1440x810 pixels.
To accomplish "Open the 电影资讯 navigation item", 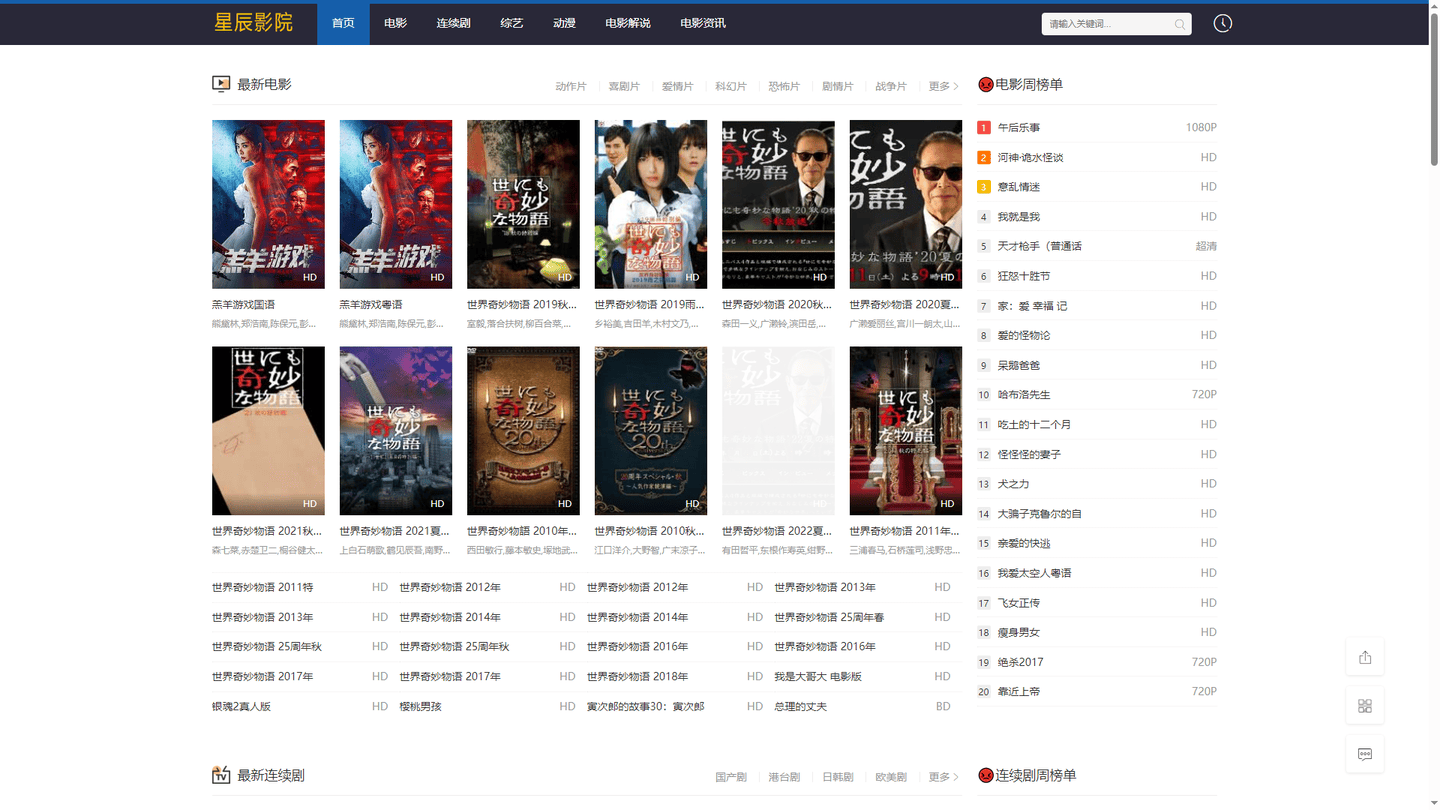I will 703,23.
